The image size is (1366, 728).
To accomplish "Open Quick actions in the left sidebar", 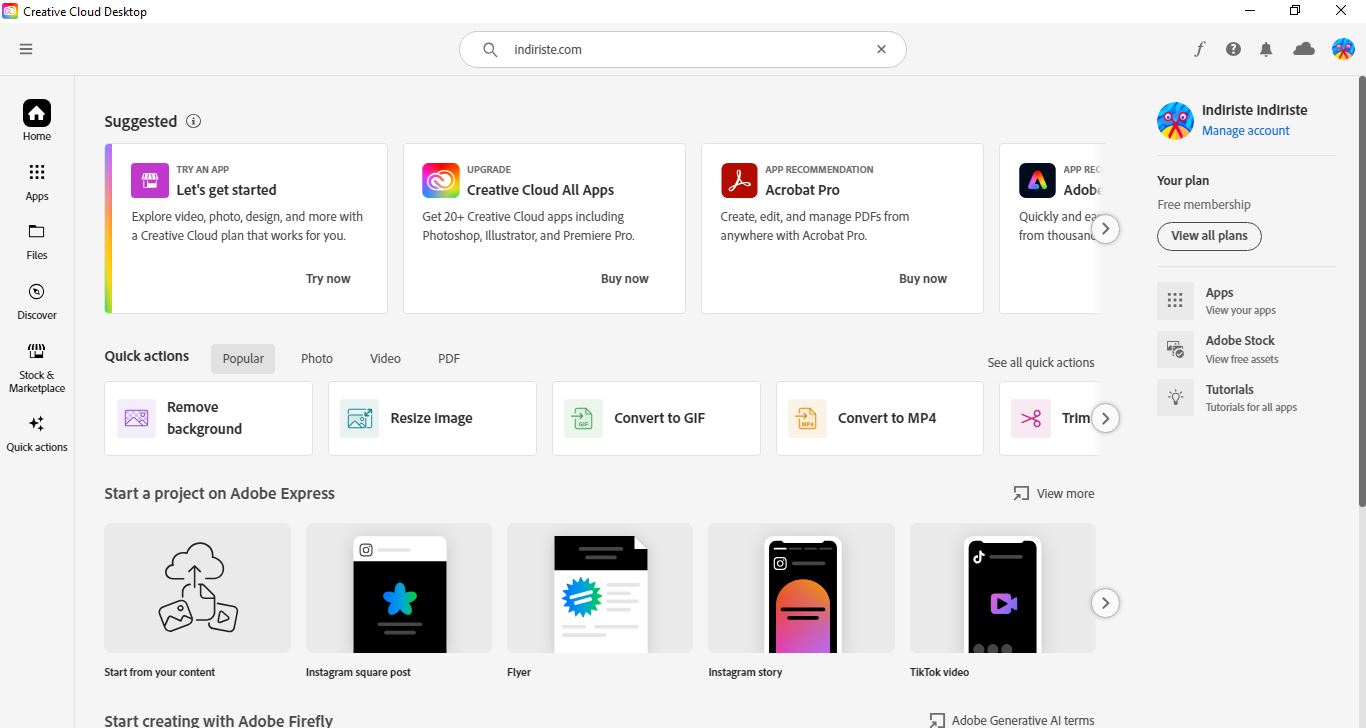I will click(x=37, y=433).
